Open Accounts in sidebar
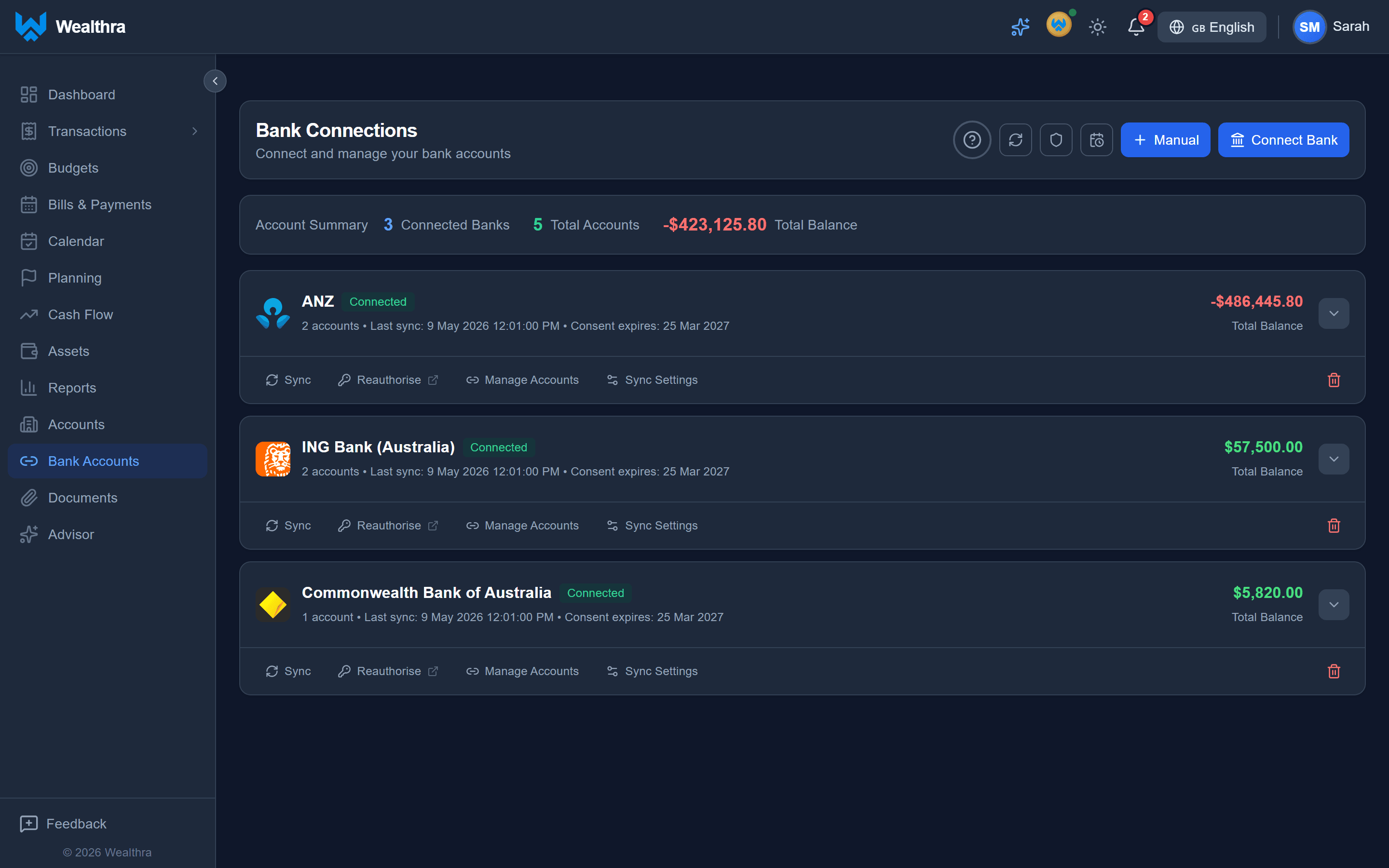 point(108,425)
